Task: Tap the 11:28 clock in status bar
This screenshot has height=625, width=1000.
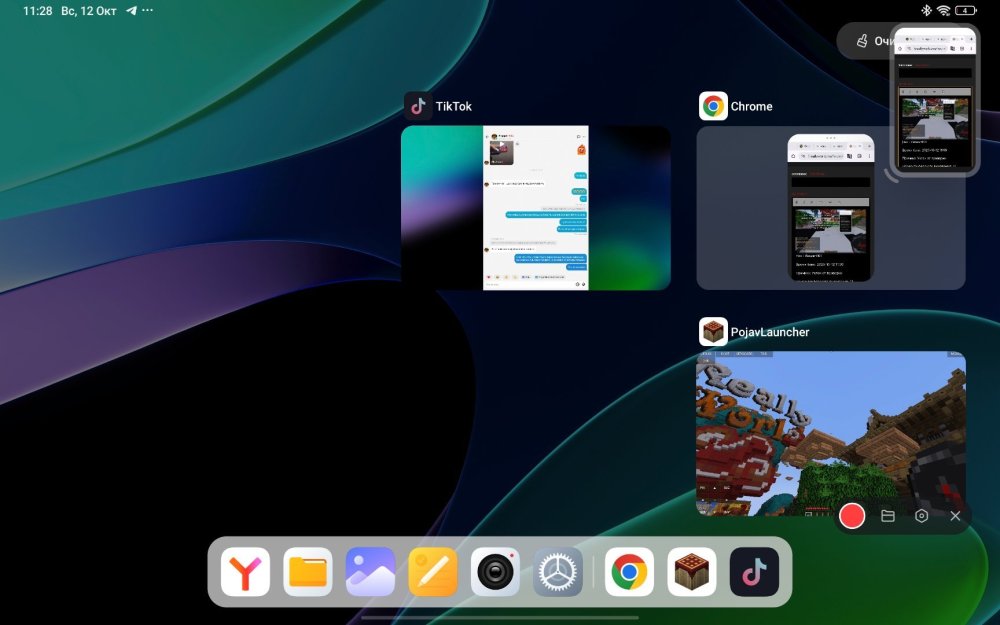Action: (38, 11)
